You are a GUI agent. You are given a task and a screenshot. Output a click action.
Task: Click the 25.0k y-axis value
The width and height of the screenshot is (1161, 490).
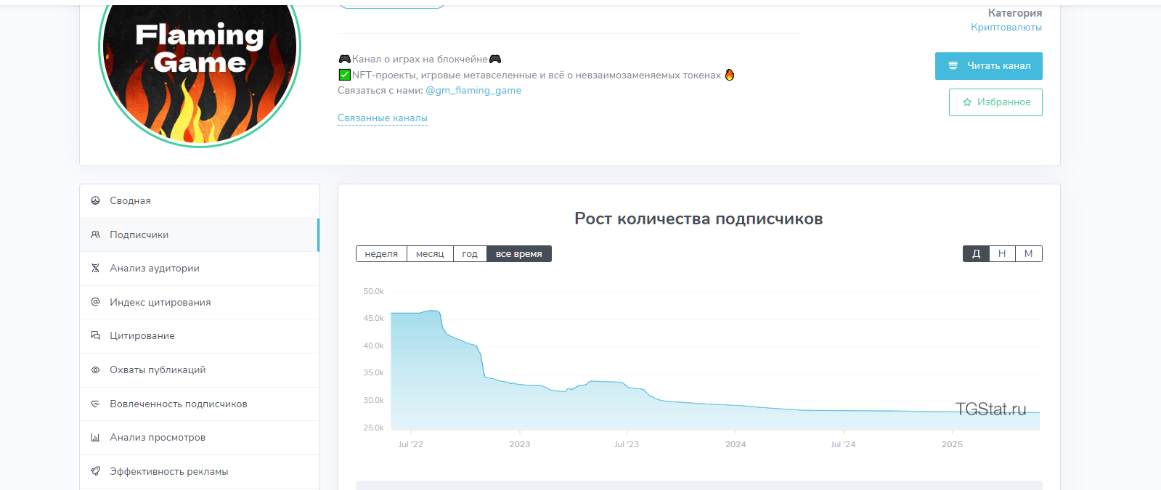pos(373,428)
